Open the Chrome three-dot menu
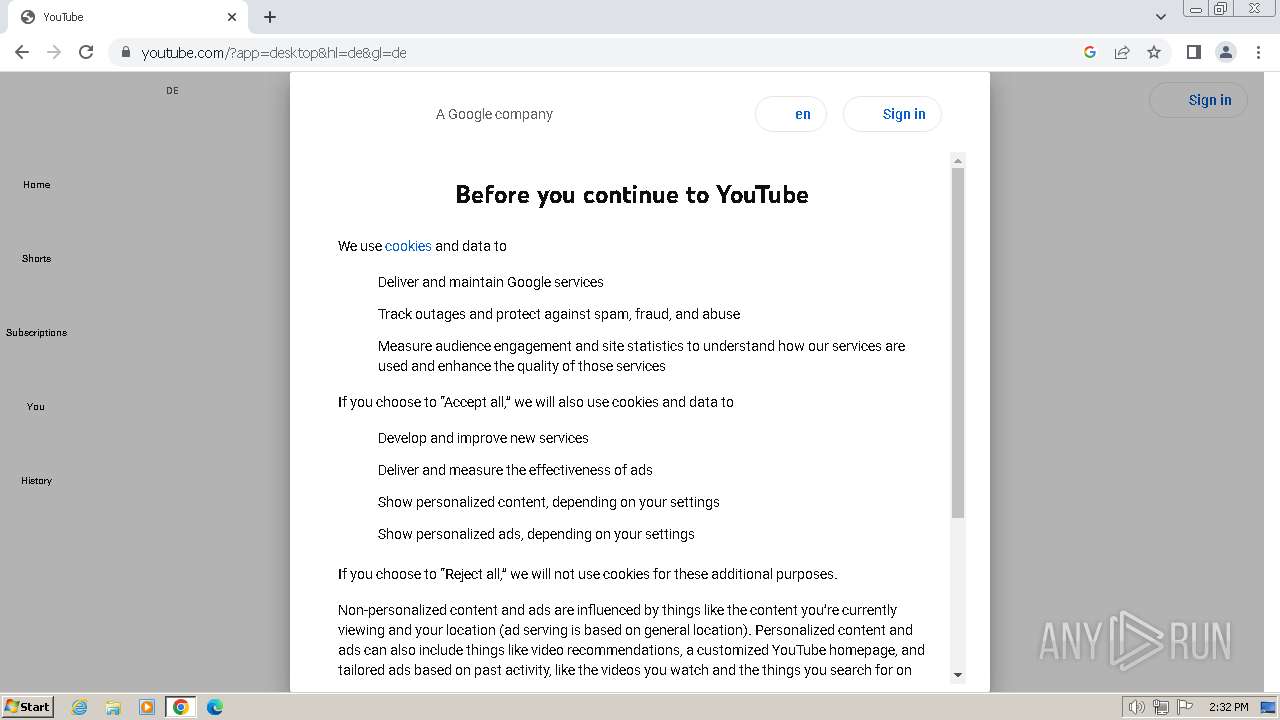Image resolution: width=1280 pixels, height=720 pixels. tap(1258, 52)
